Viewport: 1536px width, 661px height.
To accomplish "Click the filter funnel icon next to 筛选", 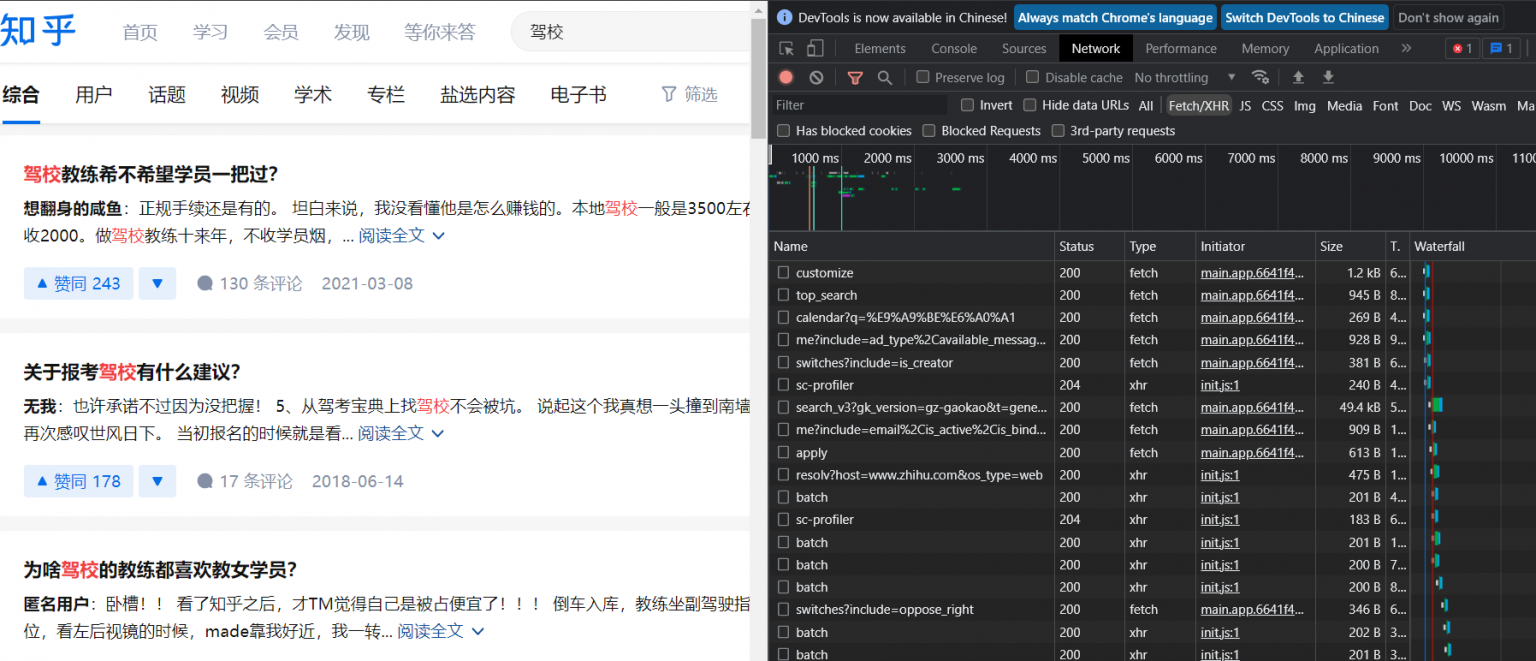I will [669, 94].
